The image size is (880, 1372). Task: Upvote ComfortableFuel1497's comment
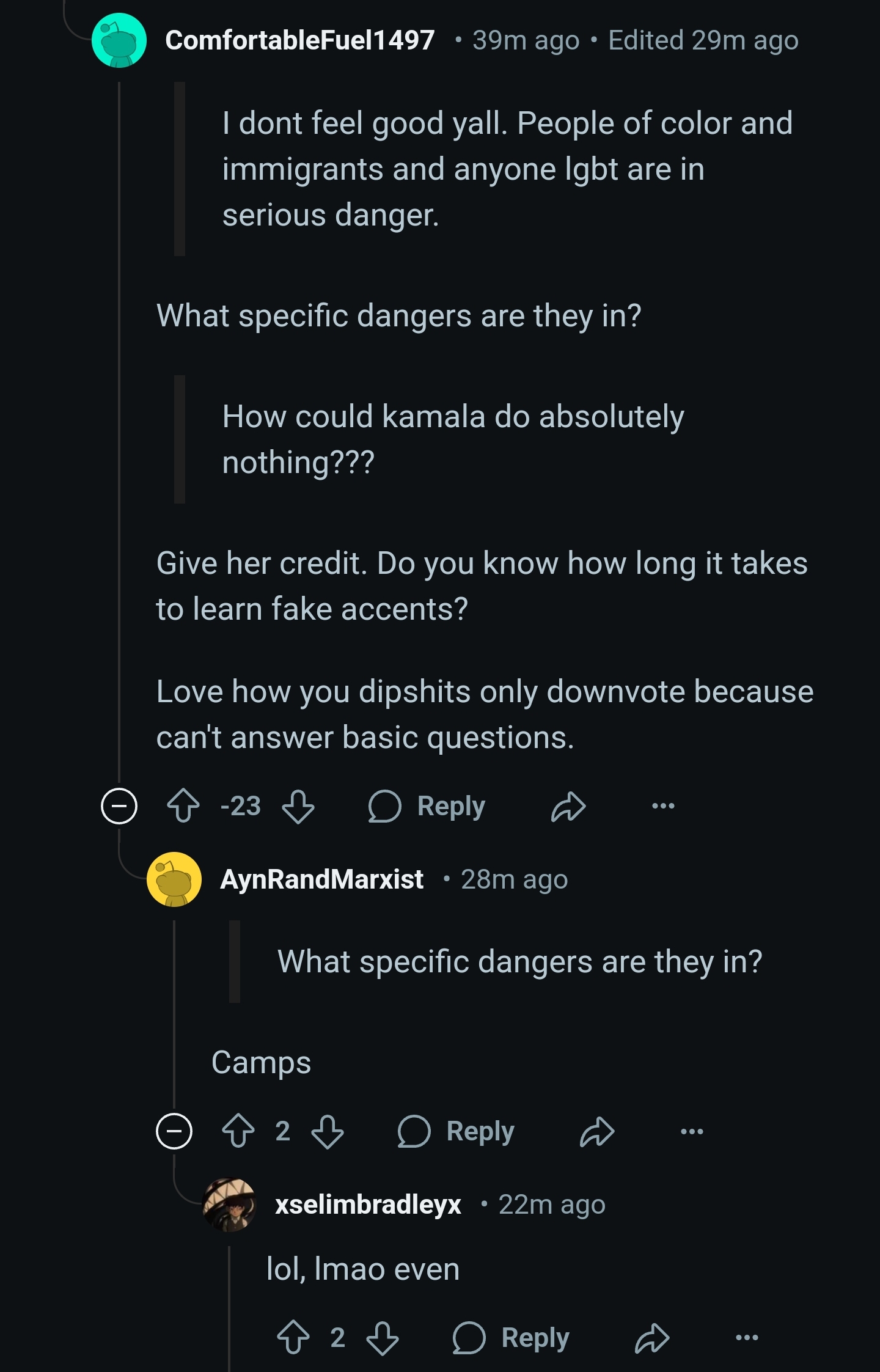coord(183,806)
